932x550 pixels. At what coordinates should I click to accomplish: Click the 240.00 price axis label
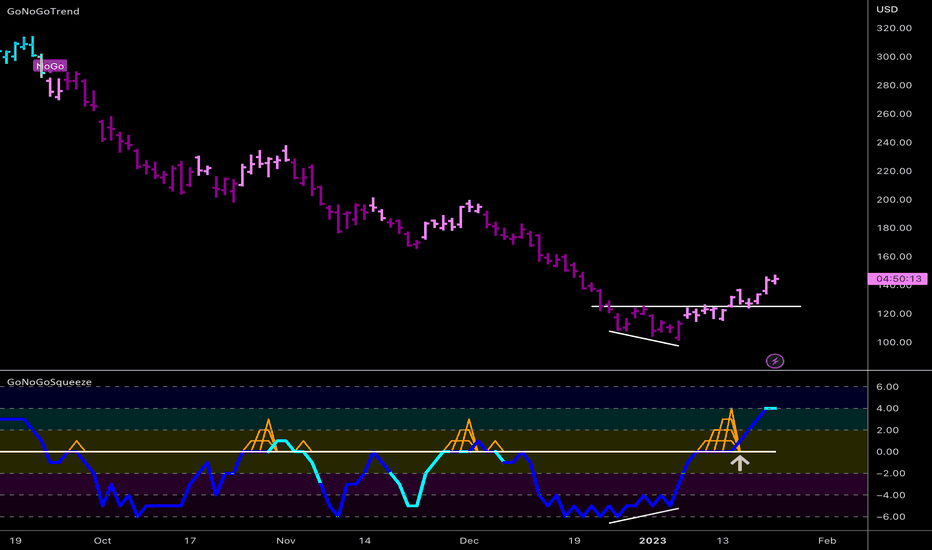click(x=894, y=142)
